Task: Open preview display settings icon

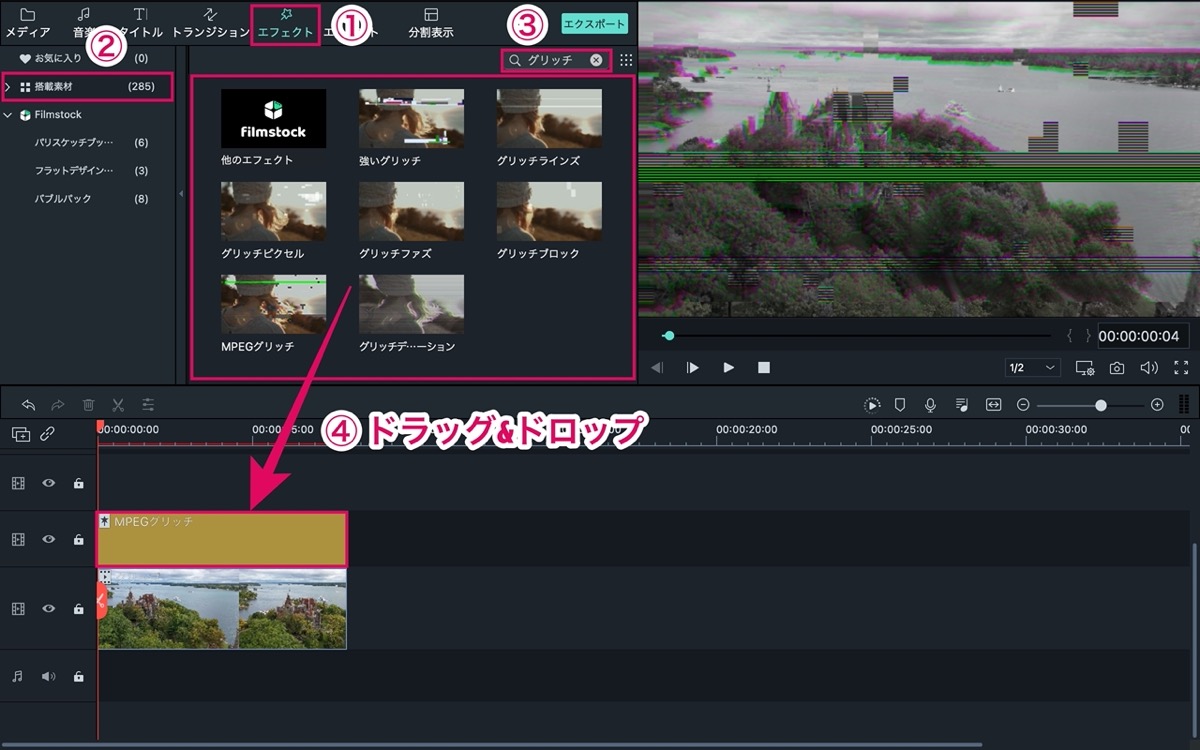Action: [x=1085, y=368]
